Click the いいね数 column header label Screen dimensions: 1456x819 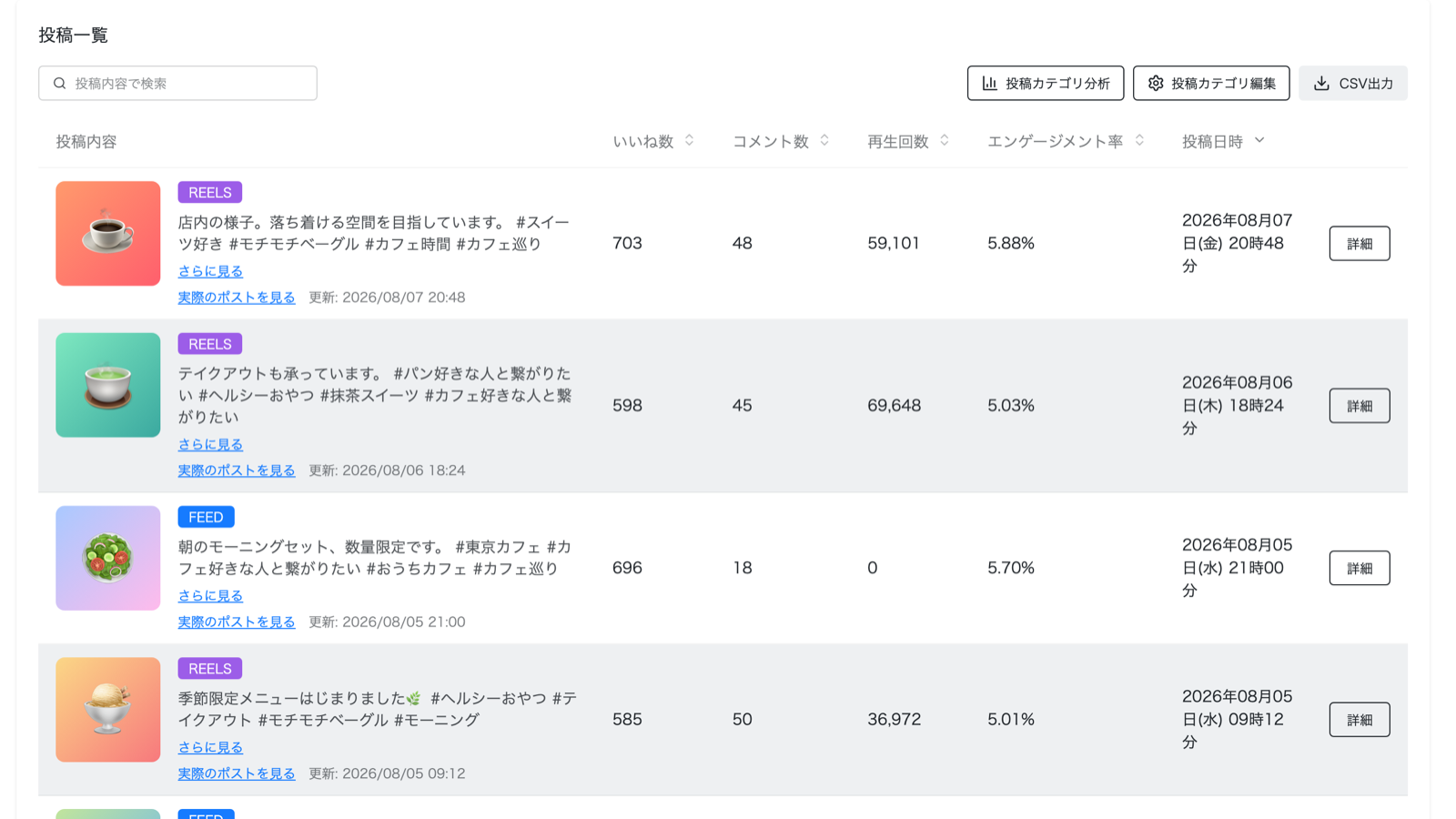coord(643,142)
